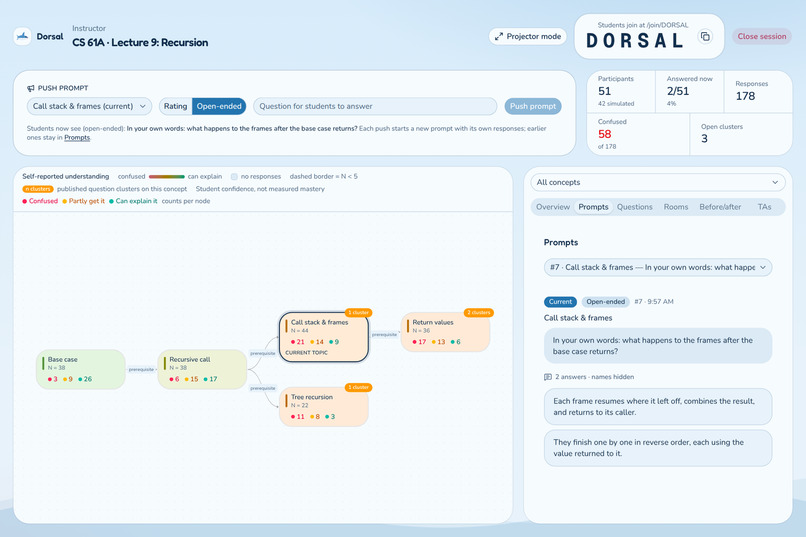Select the Recursive call concept node

click(203, 369)
